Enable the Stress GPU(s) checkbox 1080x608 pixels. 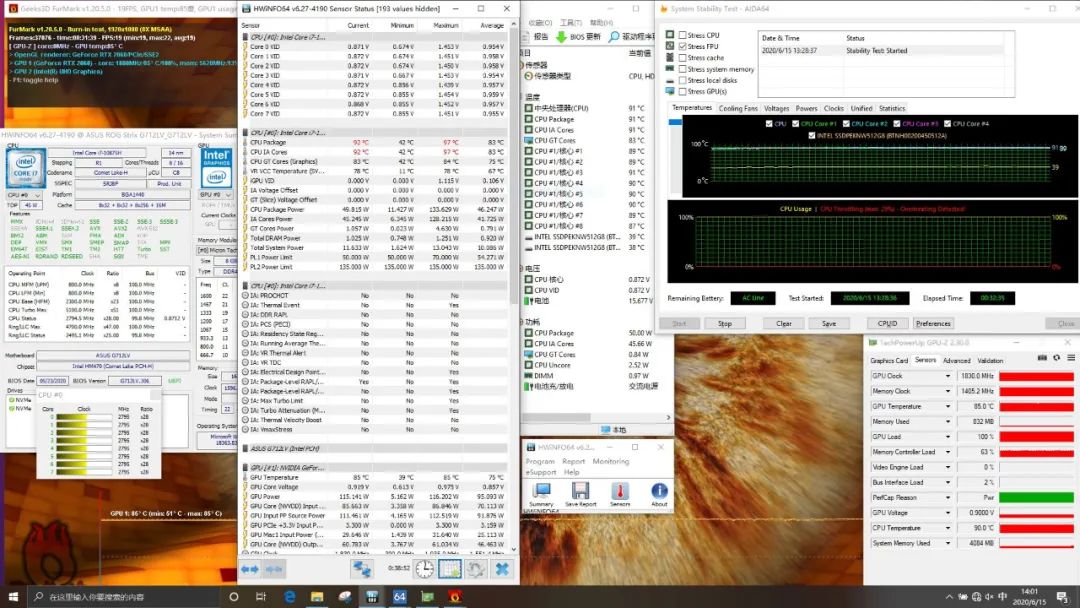[x=683, y=91]
